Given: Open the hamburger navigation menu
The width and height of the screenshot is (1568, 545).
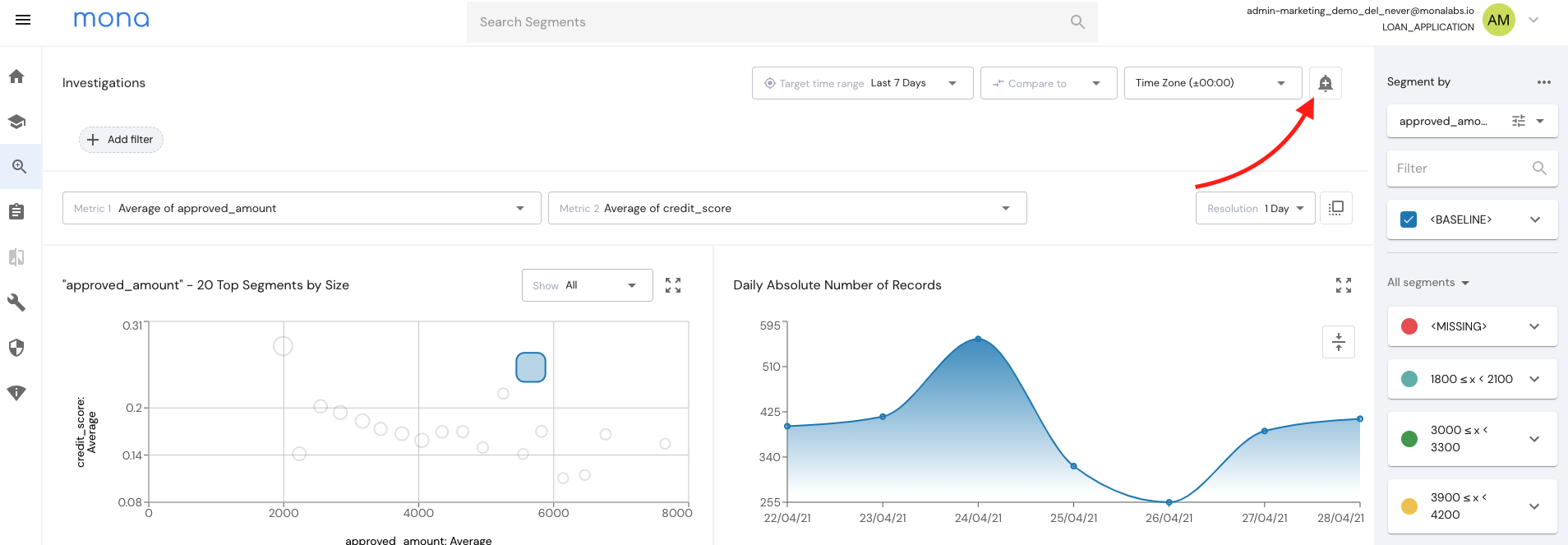Looking at the screenshot, I should pos(23,20).
